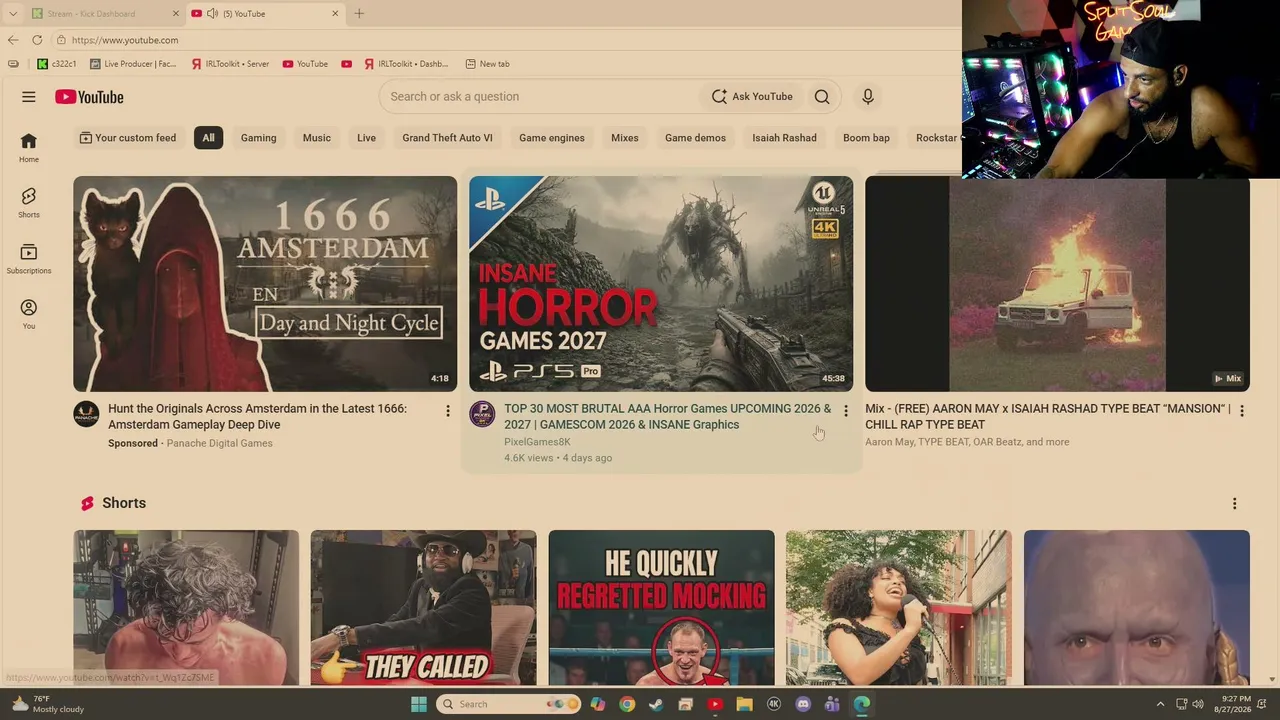Screen dimensions: 1280x720
Task: Select the All filter chip
Action: coord(208,138)
